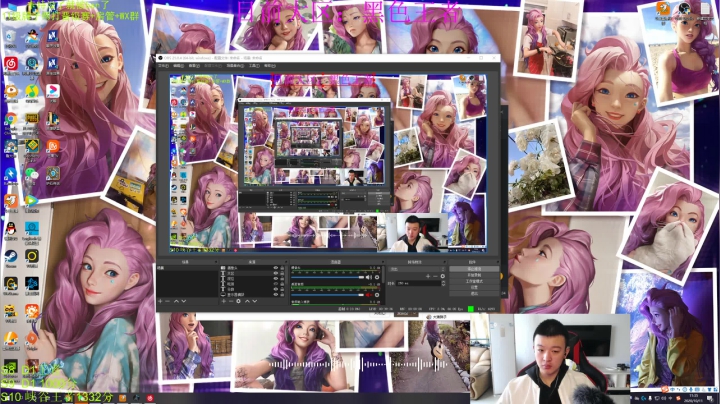
Task: Open the Edit menu in OBS
Action: pyautogui.click(x=179, y=66)
